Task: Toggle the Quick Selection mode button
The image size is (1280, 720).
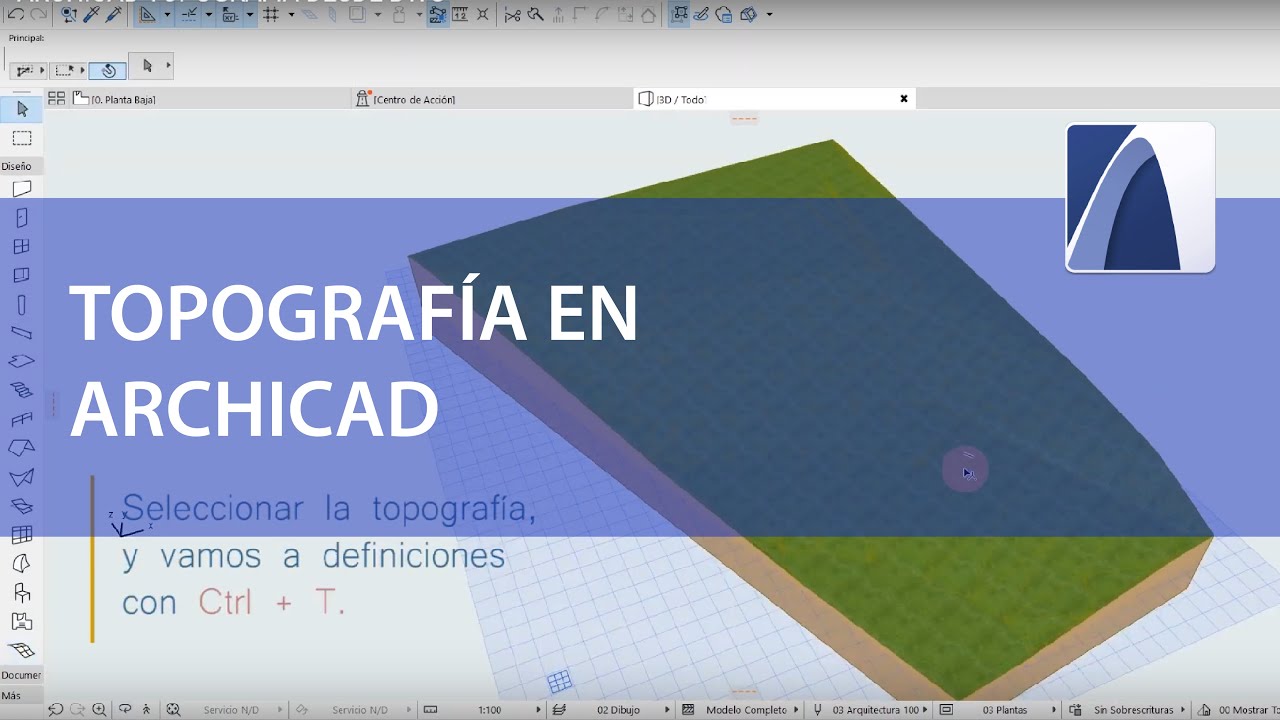Action: click(x=108, y=70)
